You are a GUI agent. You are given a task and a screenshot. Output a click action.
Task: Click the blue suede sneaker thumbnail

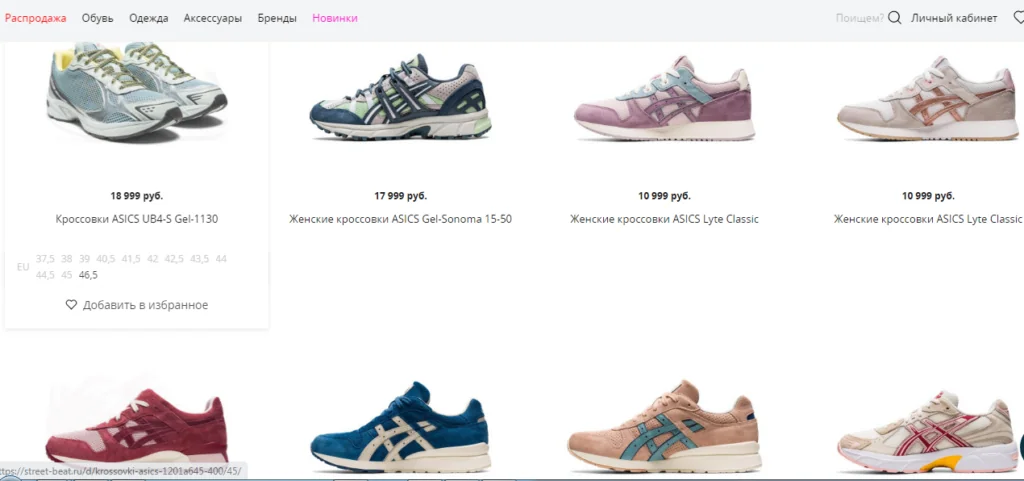[400, 427]
